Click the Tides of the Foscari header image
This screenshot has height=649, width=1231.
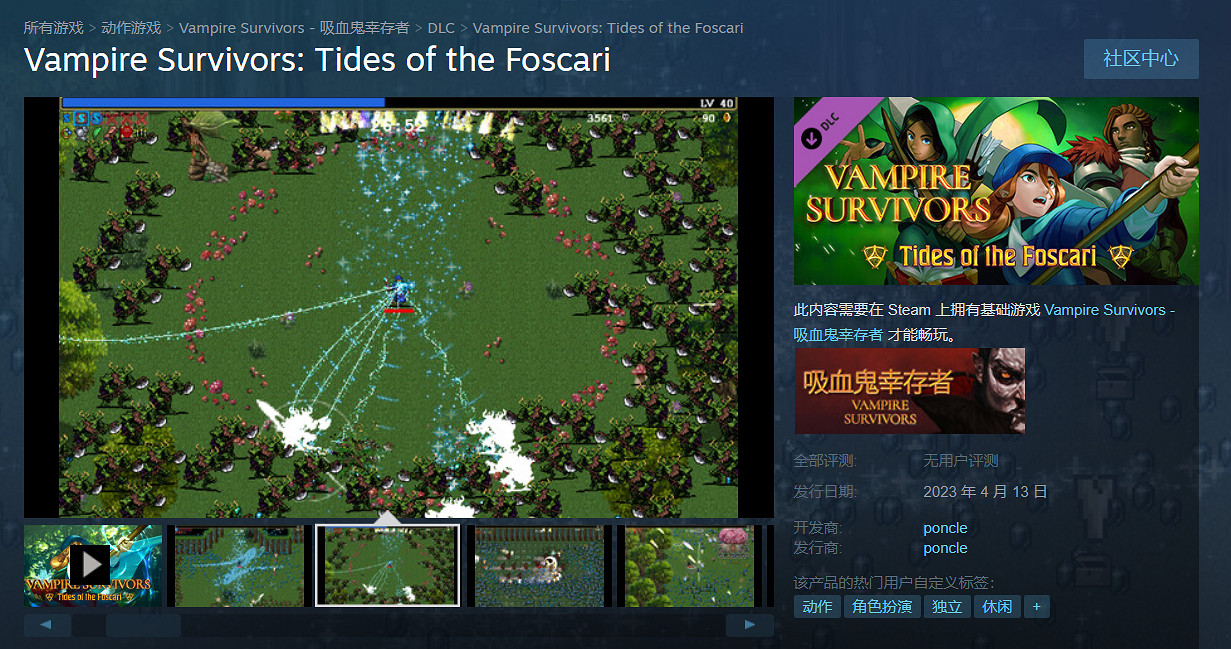(996, 191)
